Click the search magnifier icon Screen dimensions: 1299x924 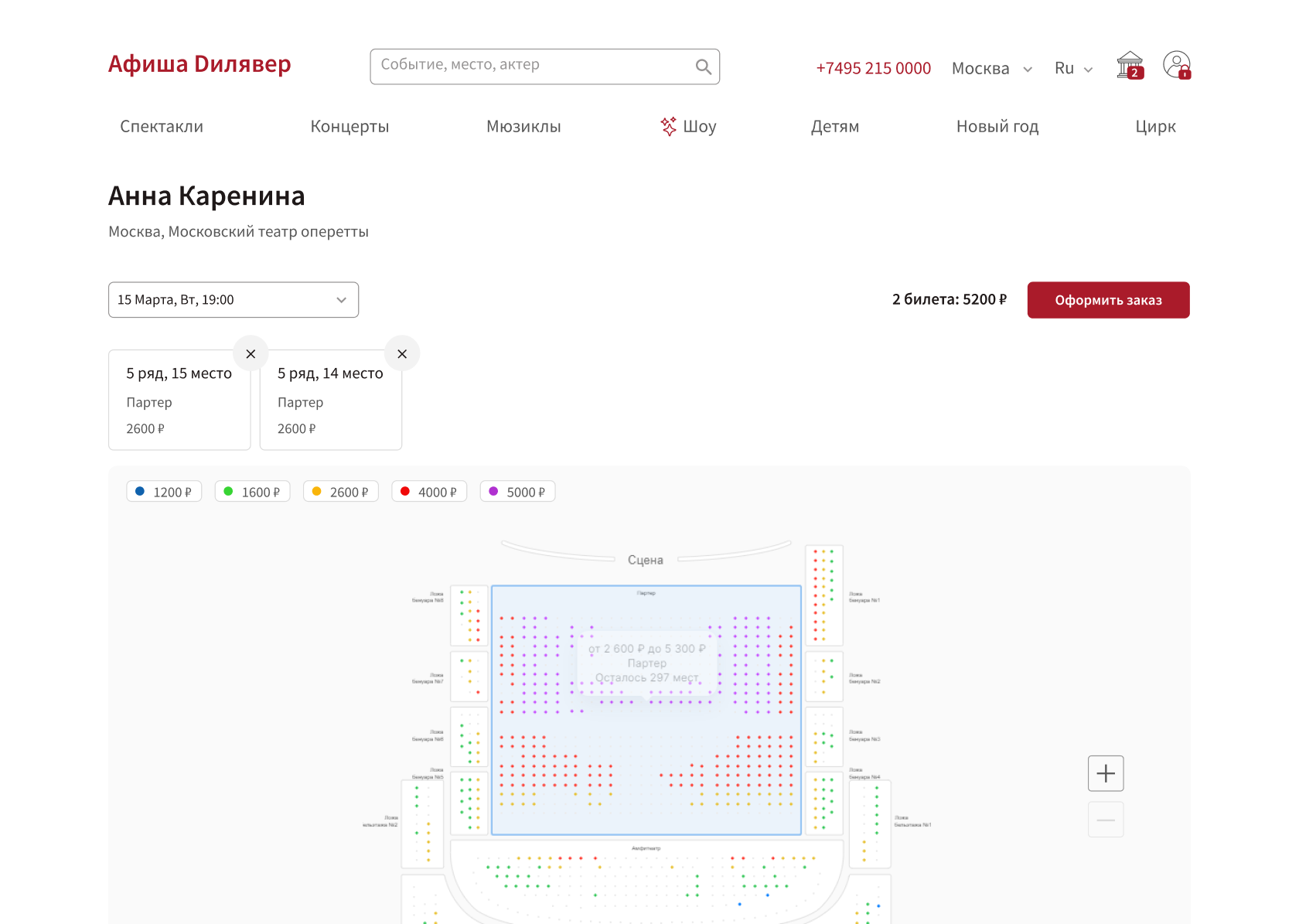coord(703,67)
